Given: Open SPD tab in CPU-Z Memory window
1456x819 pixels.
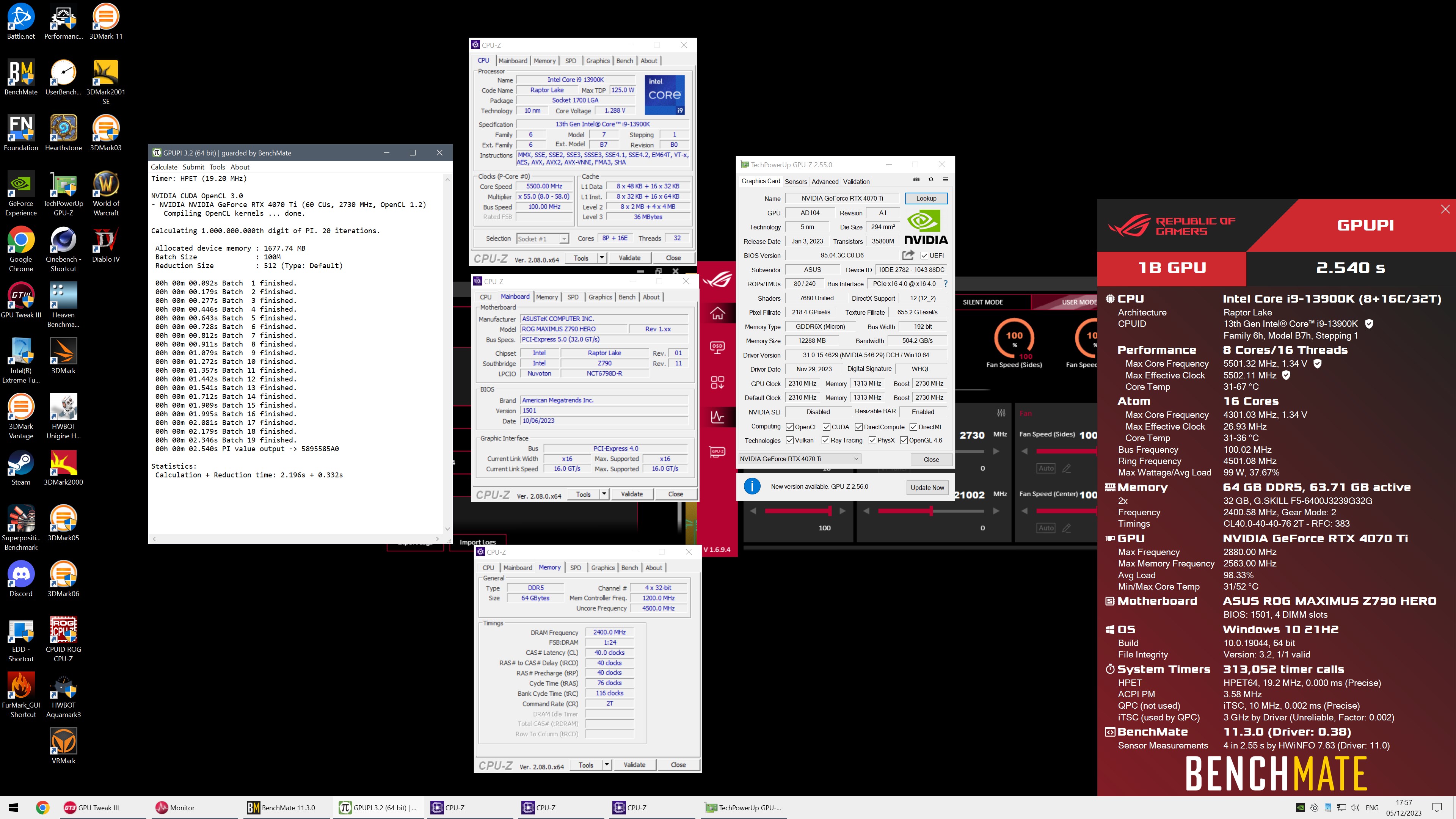Looking at the screenshot, I should coord(576,568).
